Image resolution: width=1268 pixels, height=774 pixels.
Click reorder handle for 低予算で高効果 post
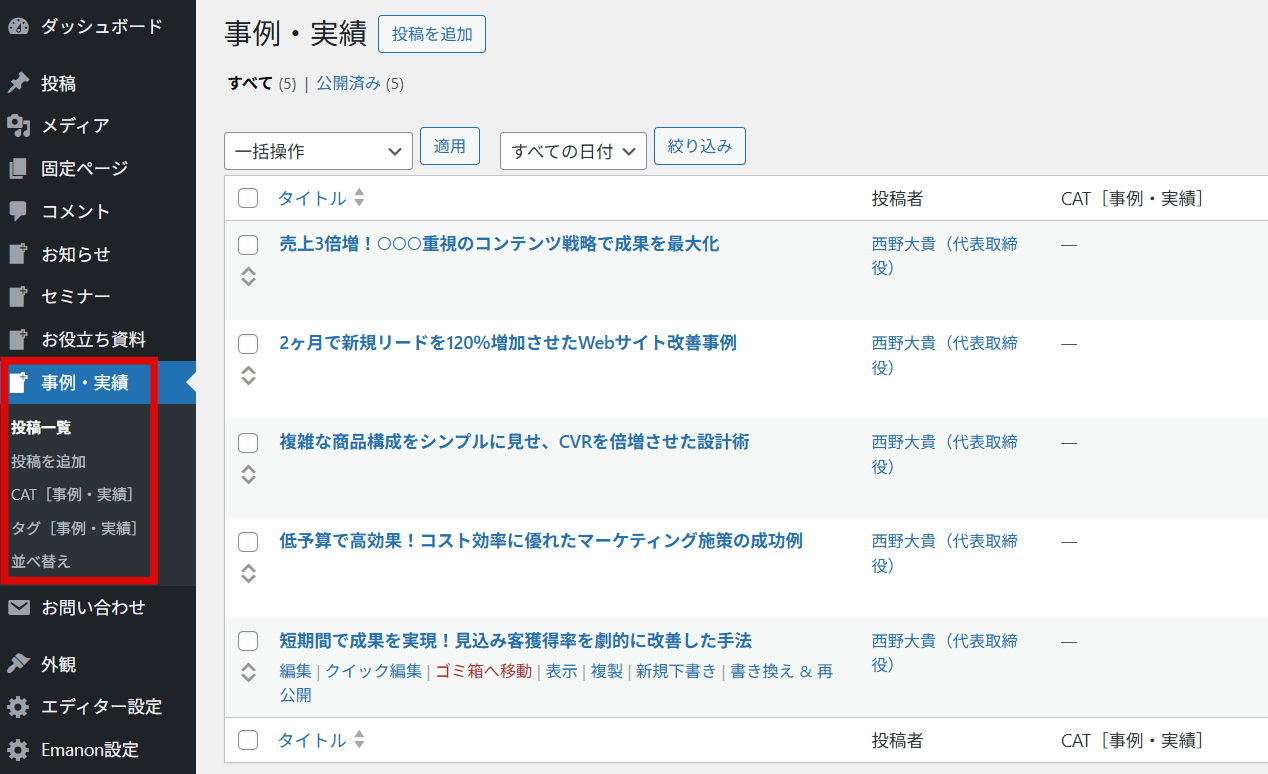[249, 573]
